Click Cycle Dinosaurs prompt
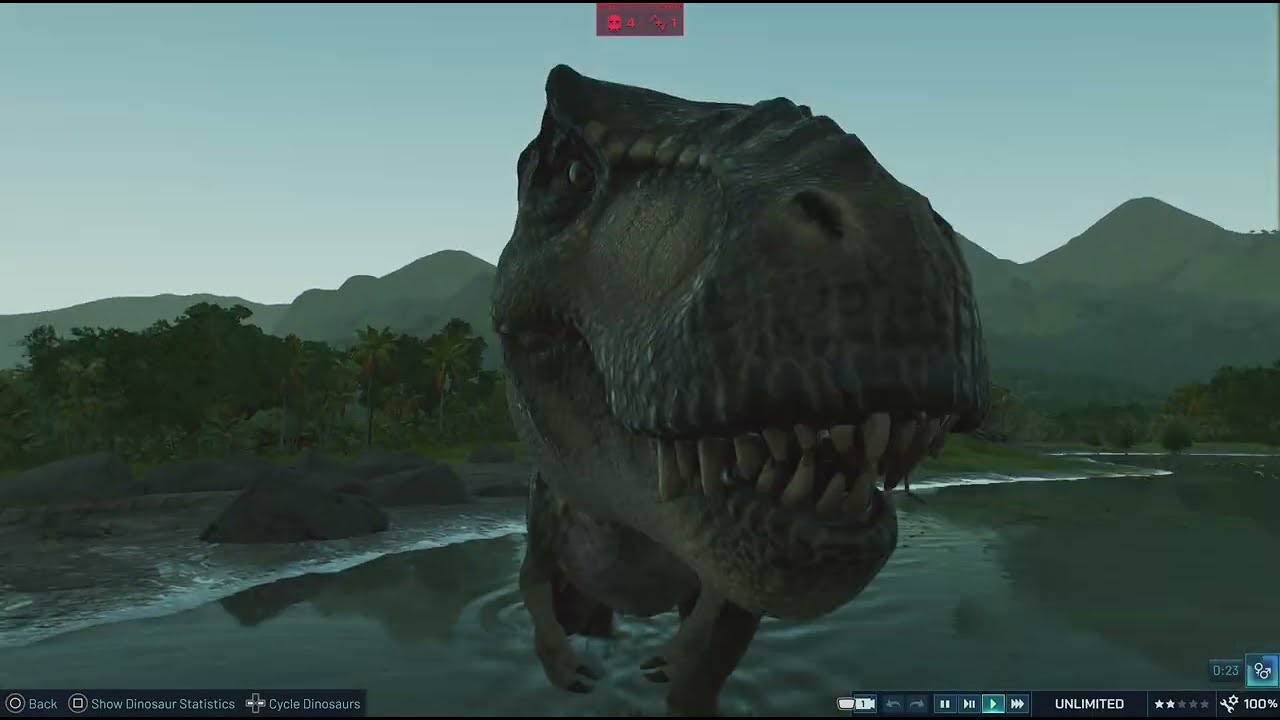 pos(303,704)
